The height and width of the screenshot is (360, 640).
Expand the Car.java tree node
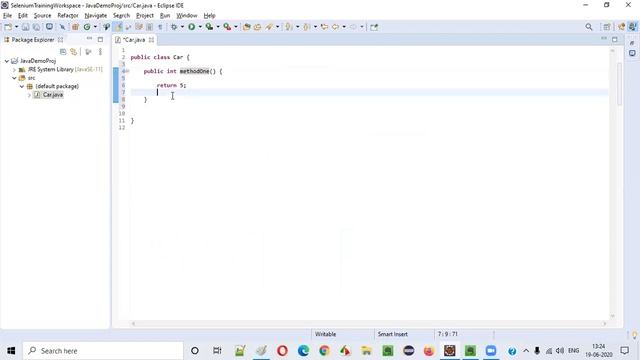[x=29, y=95]
